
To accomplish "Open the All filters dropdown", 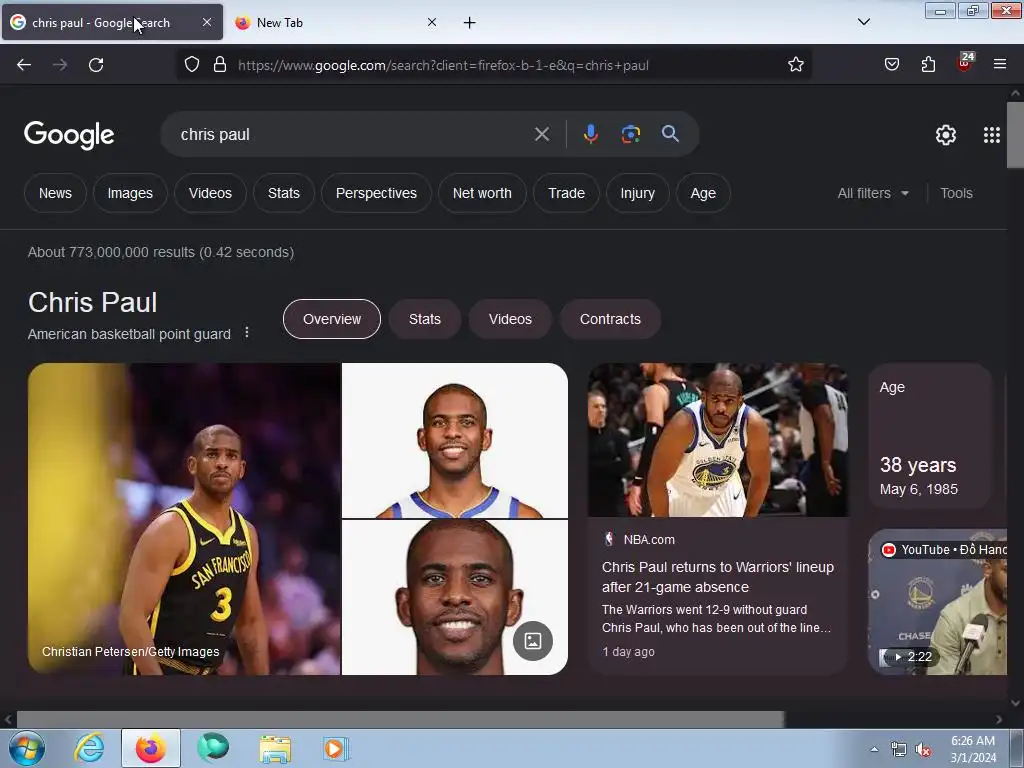I will point(872,193).
